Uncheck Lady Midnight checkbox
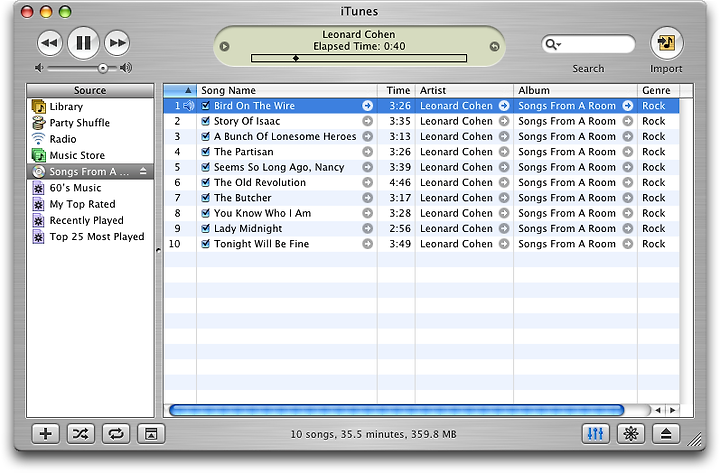 coord(205,228)
